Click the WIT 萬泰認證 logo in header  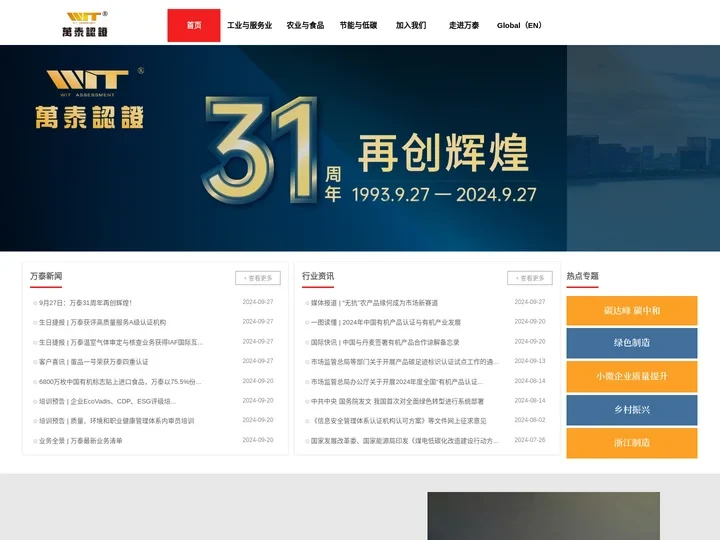[85, 24]
